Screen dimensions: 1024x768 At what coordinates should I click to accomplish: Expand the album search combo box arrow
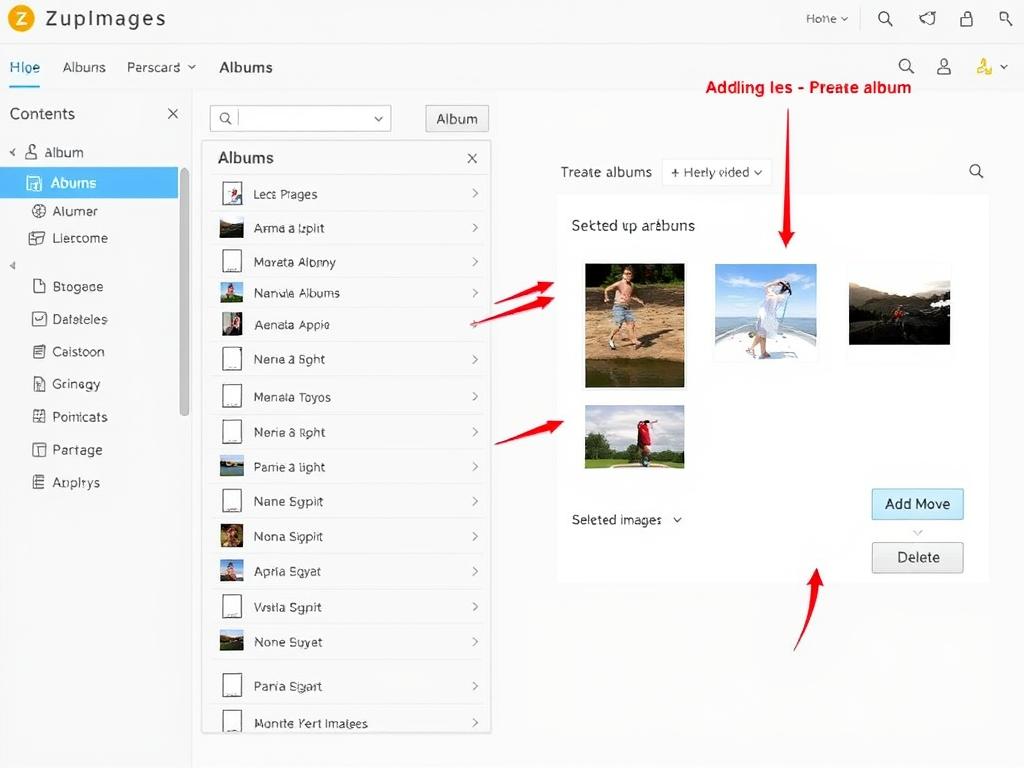click(x=378, y=119)
